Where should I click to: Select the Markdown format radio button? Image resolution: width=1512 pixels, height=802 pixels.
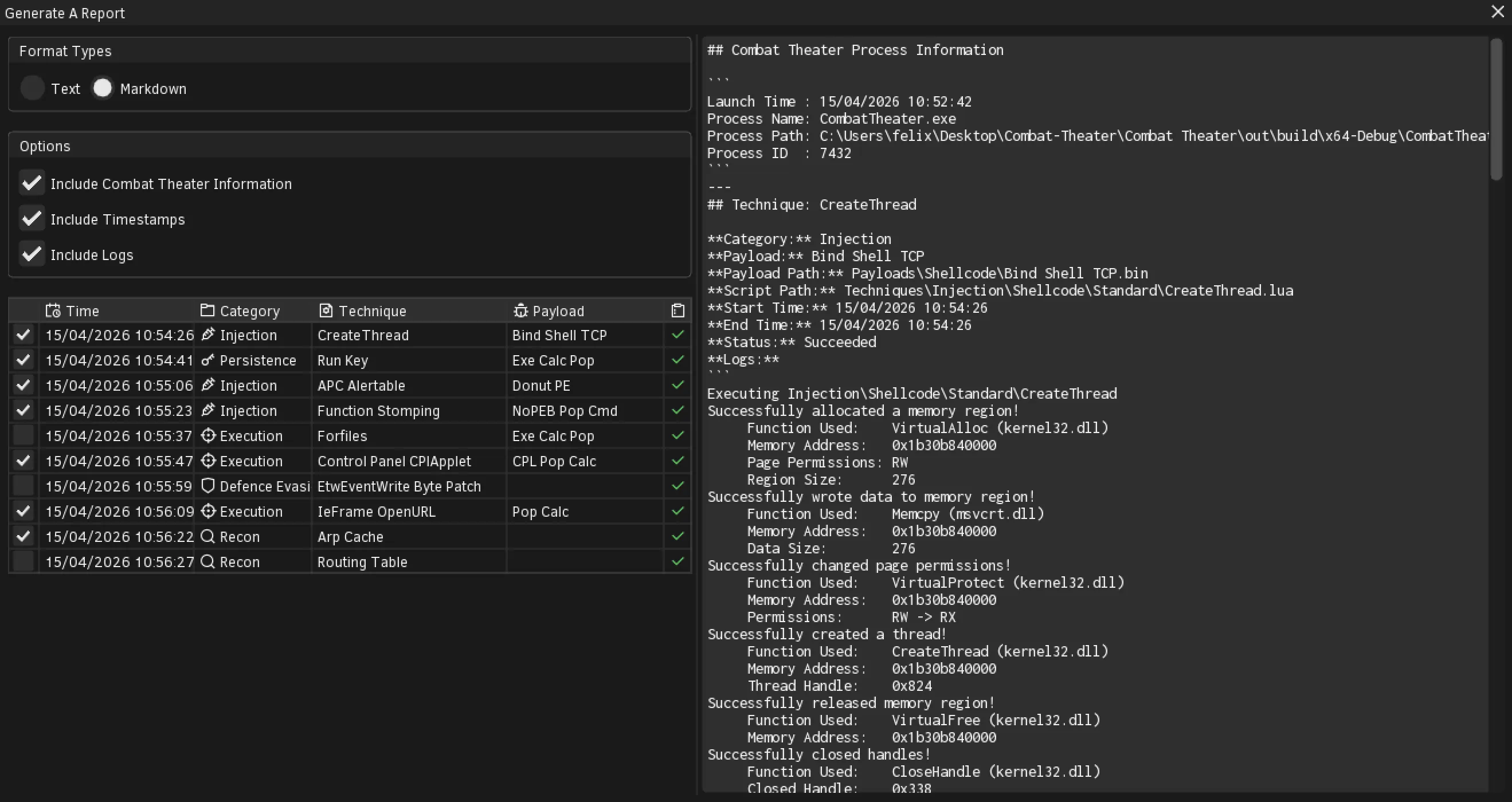click(102, 88)
